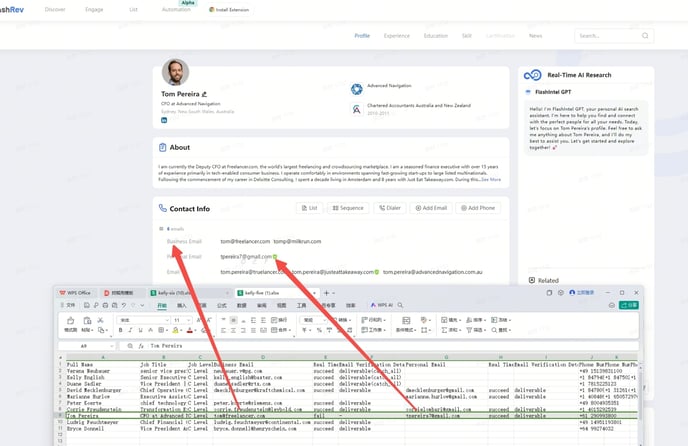
Task: Click the Filter funnel icon in WPS
Action: tap(469, 330)
